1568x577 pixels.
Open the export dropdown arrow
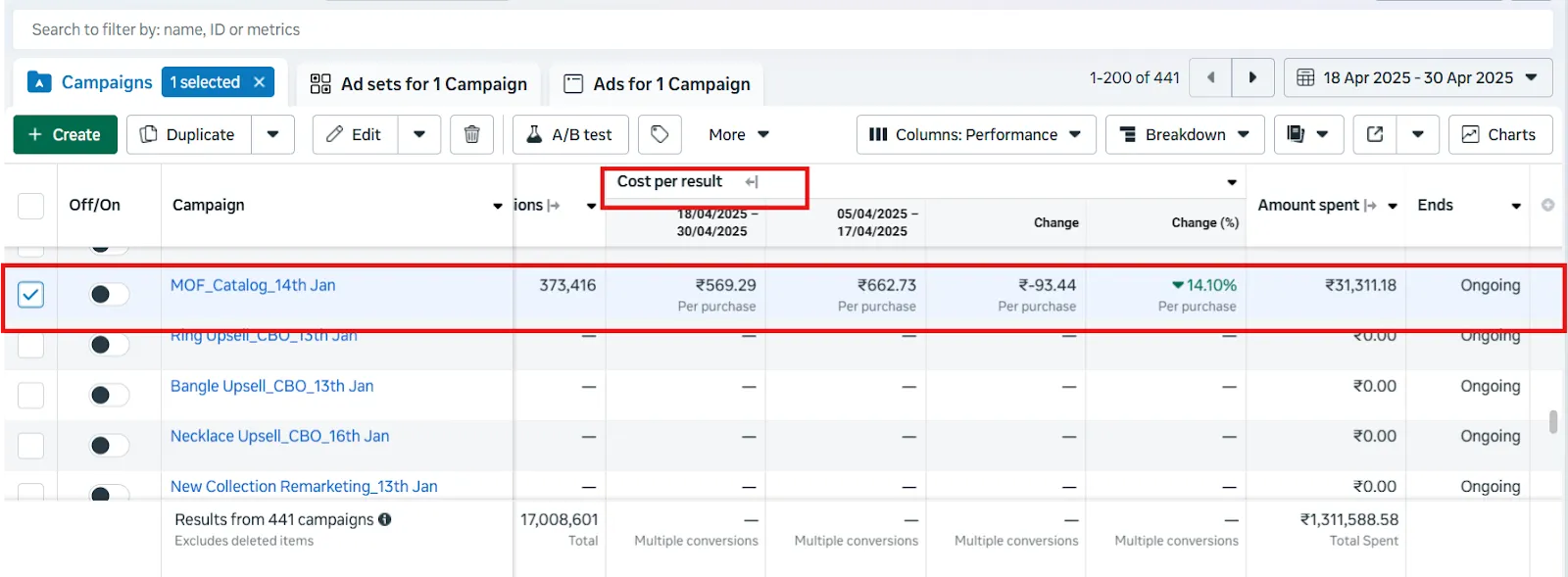(1418, 134)
